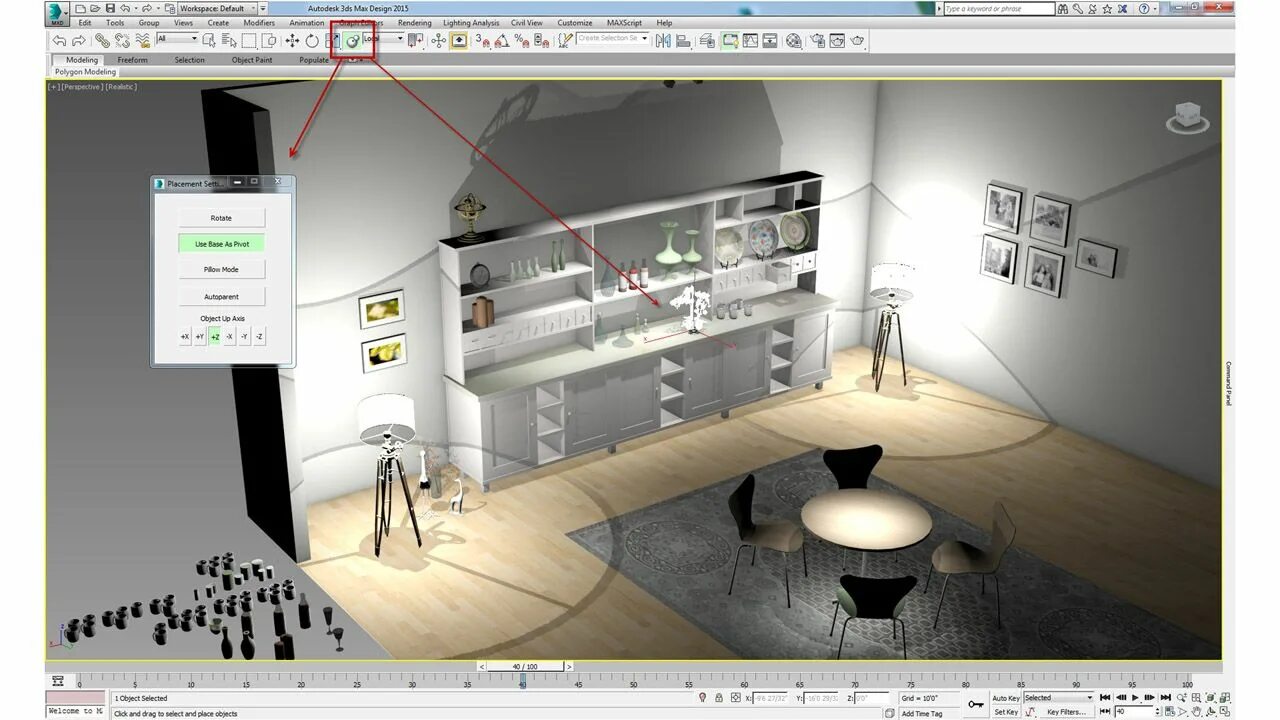Pick the Rectangular Selection Region tool
The height and width of the screenshot is (720, 1280).
pos(249,41)
